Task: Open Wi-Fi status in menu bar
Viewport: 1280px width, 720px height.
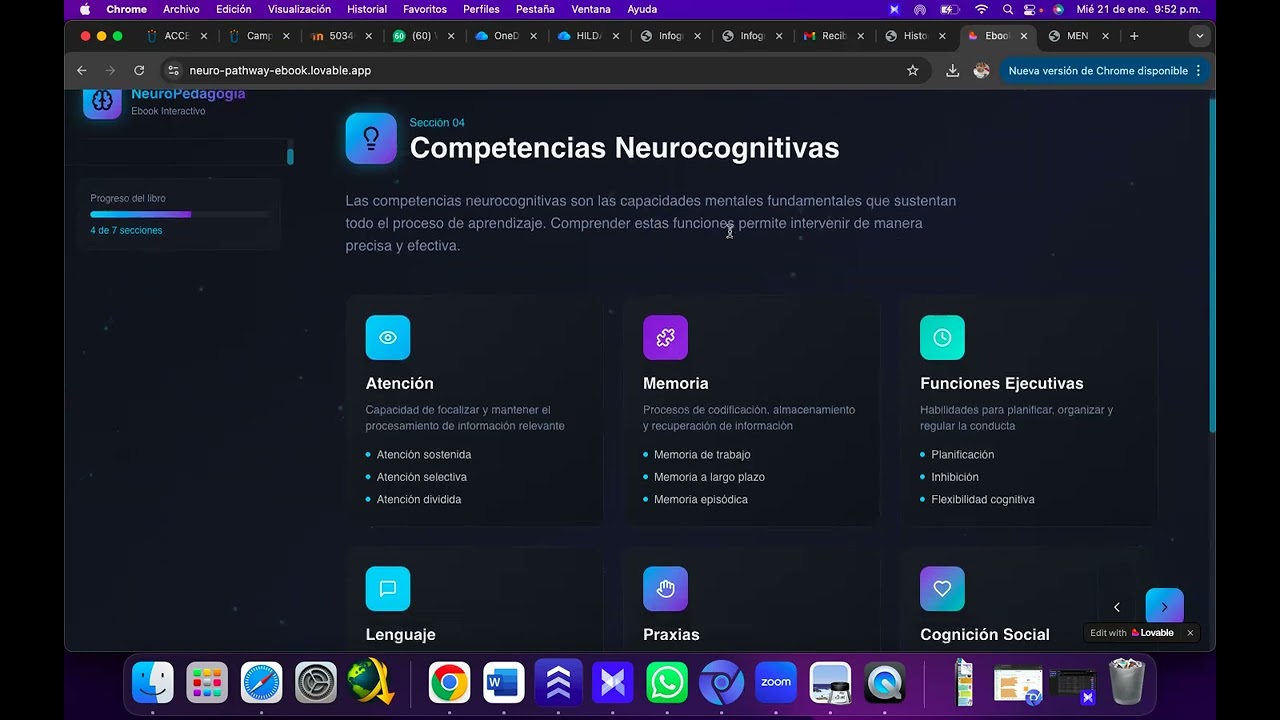Action: 981,9
